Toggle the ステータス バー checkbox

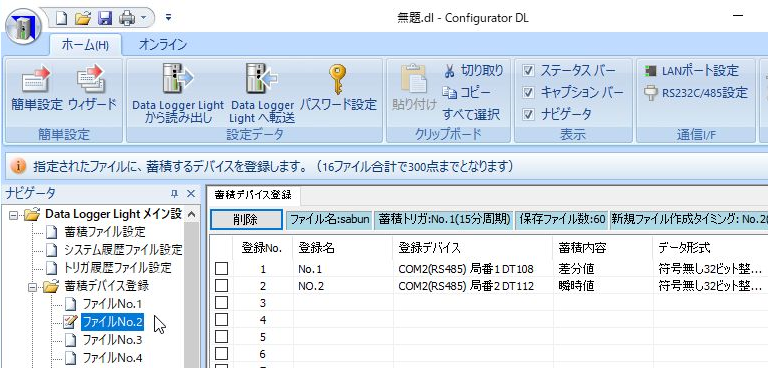click(x=528, y=71)
